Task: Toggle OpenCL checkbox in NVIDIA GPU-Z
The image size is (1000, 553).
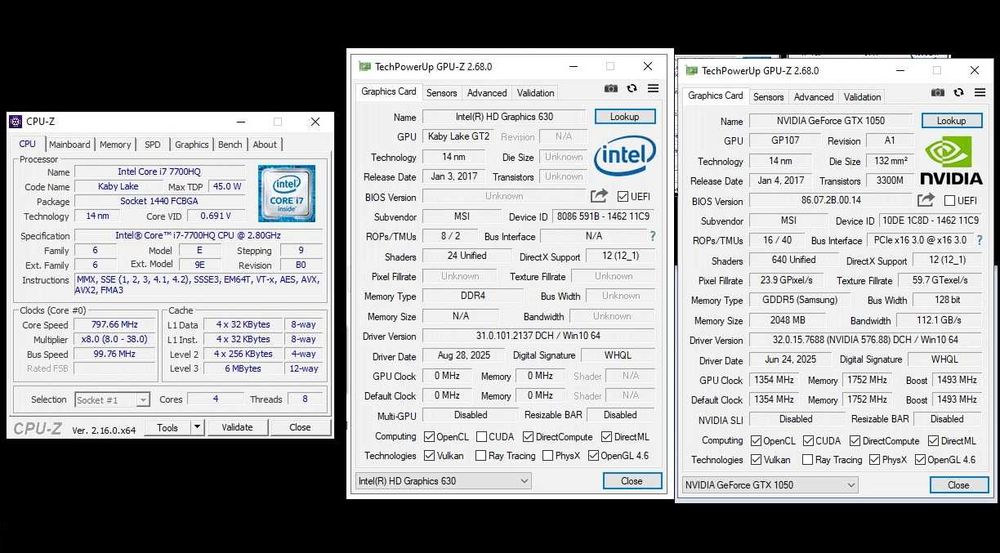Action: click(756, 441)
